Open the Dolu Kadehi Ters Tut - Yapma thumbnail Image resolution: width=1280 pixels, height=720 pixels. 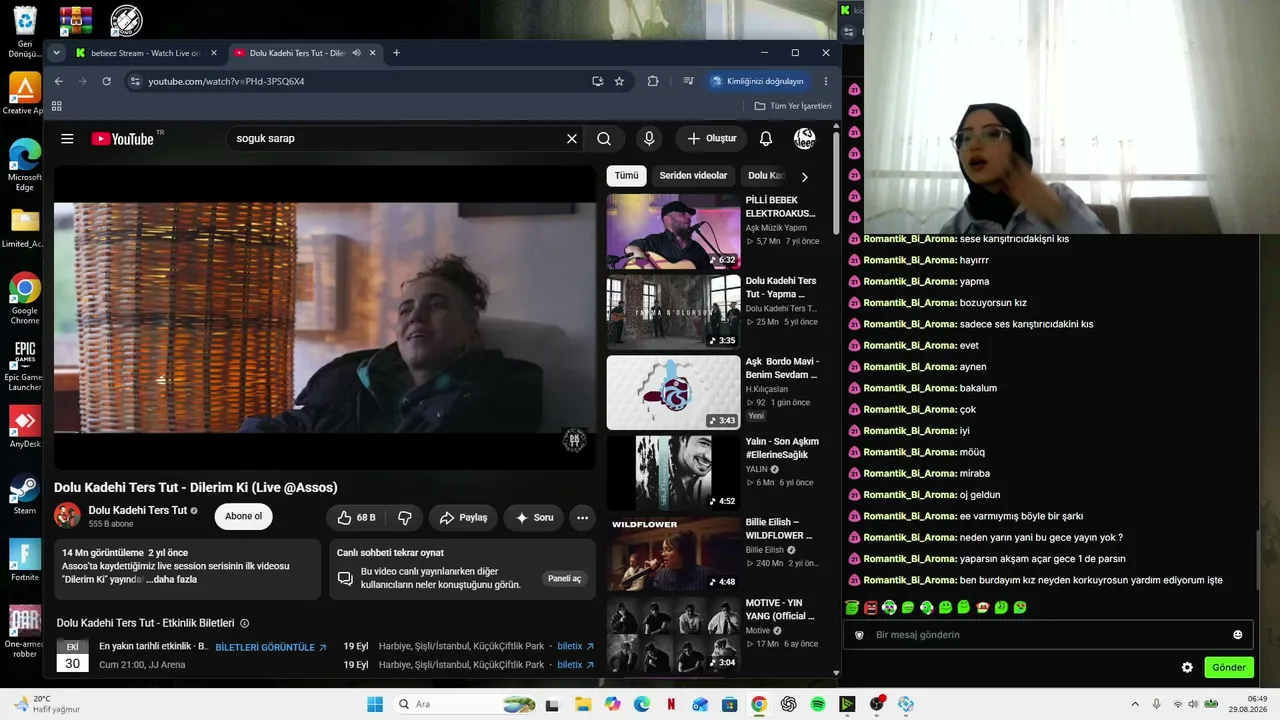673,312
